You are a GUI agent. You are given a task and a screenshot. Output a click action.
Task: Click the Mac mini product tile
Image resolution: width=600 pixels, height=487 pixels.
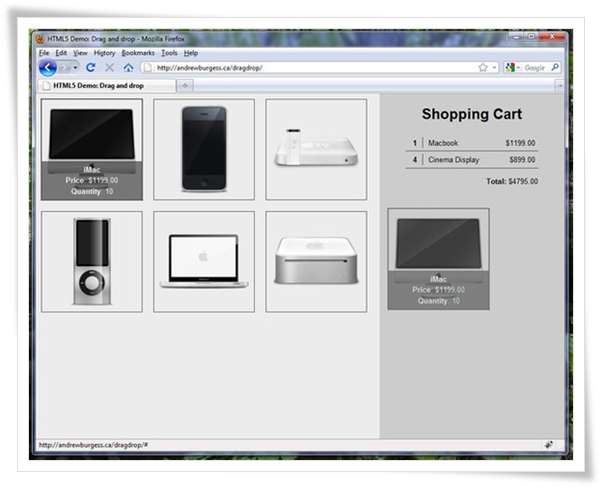pyautogui.click(x=316, y=262)
